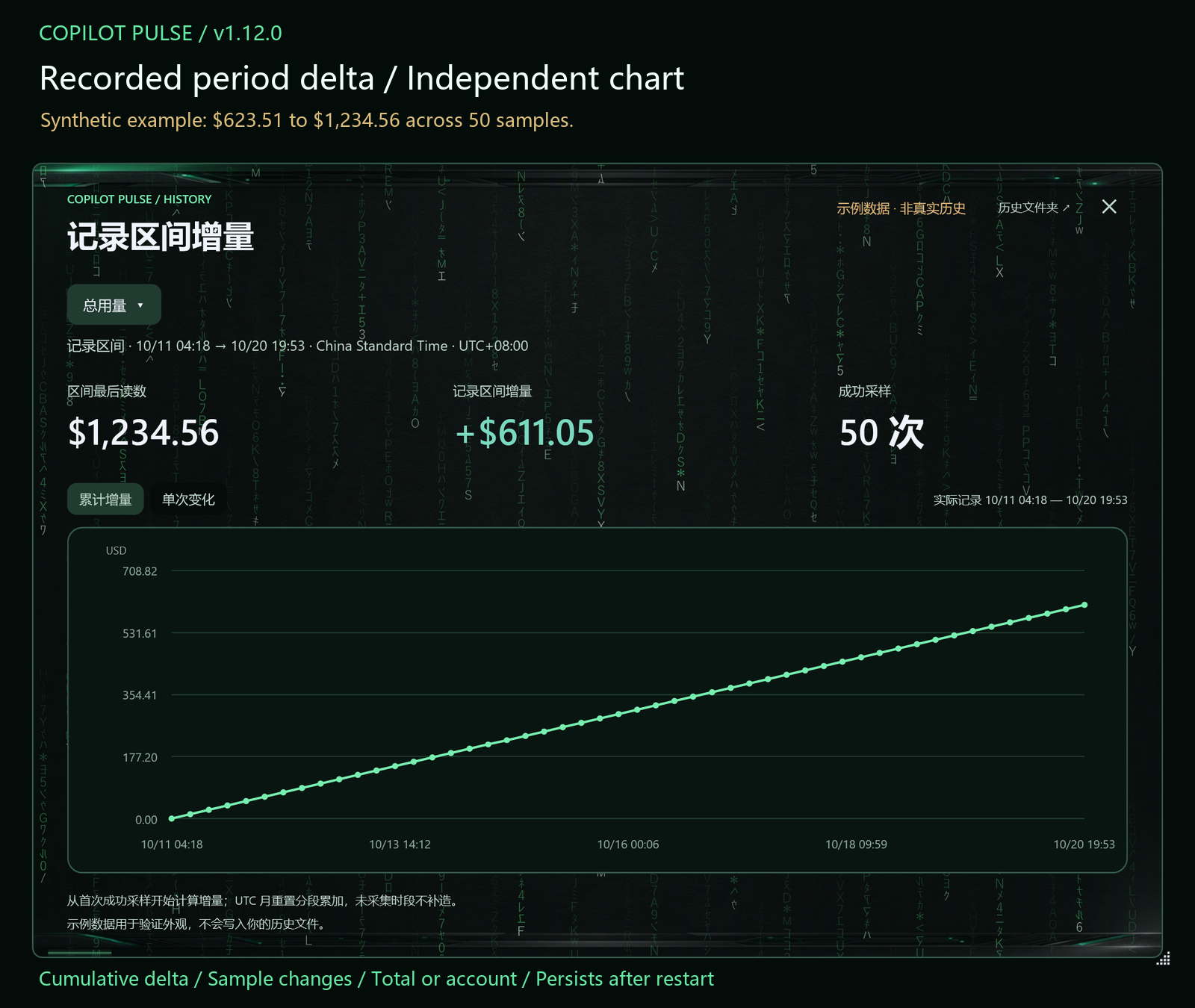Screen dimensions: 1195x1008
Task: Select the +$611.05 delta value
Action: tap(524, 433)
